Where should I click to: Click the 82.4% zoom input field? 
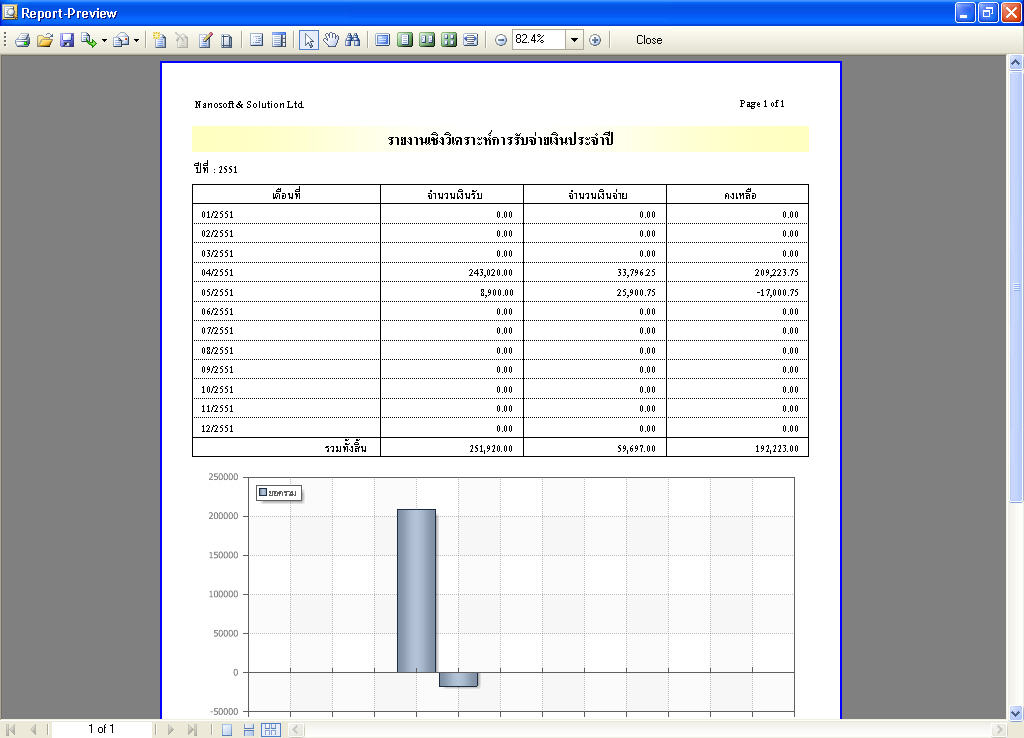[x=538, y=40]
